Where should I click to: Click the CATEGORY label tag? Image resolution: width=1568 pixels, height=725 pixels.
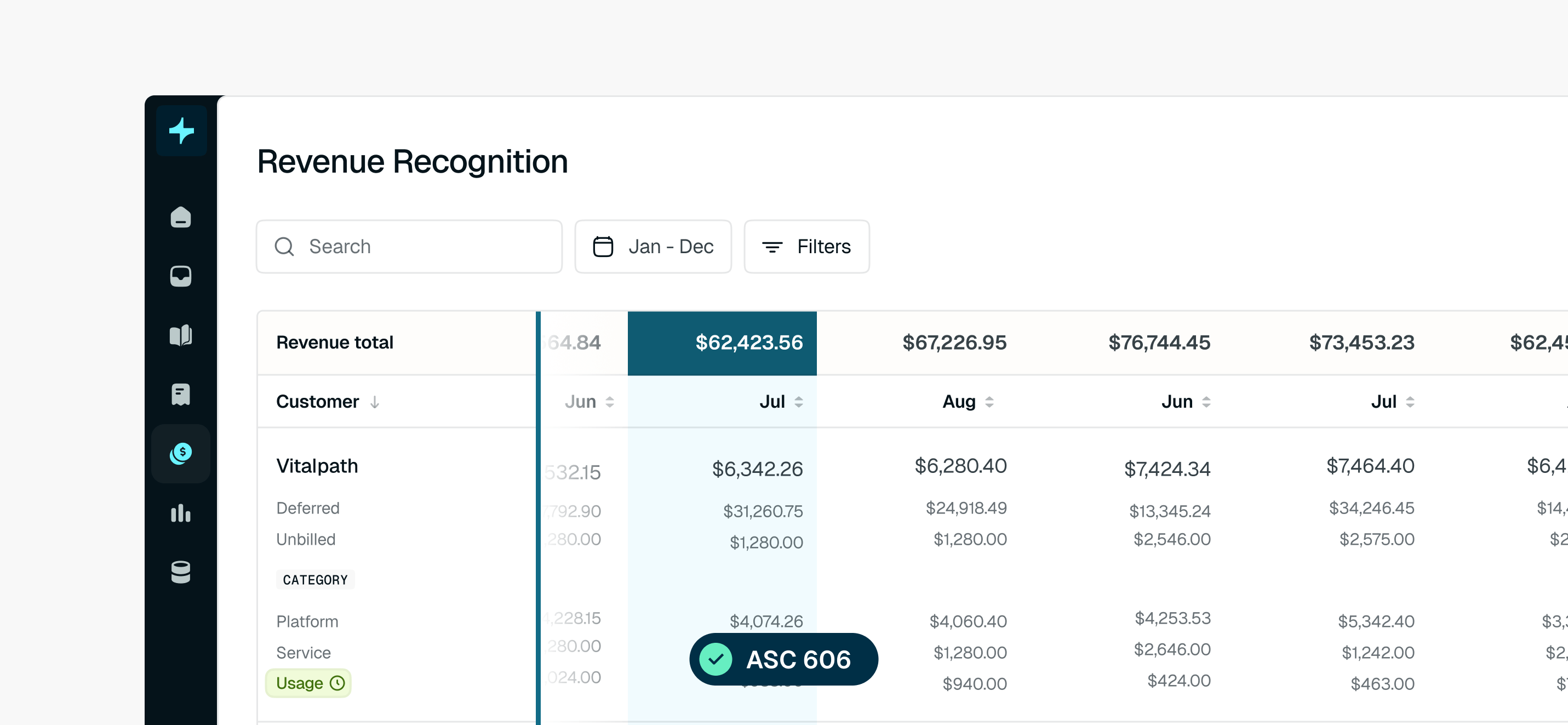316,580
